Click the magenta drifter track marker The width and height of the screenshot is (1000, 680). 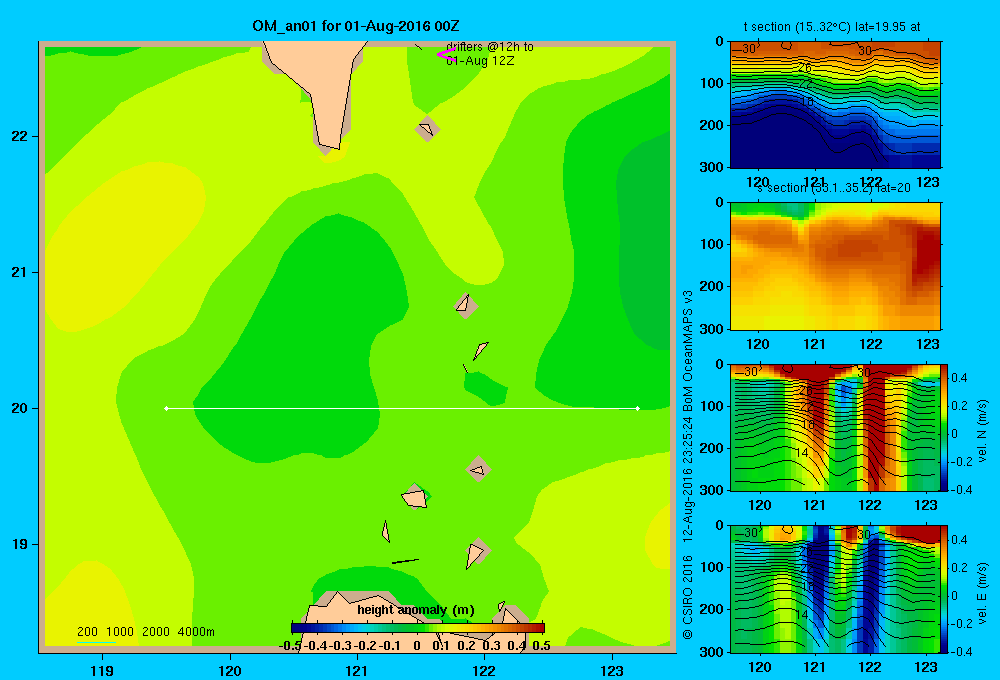click(445, 54)
